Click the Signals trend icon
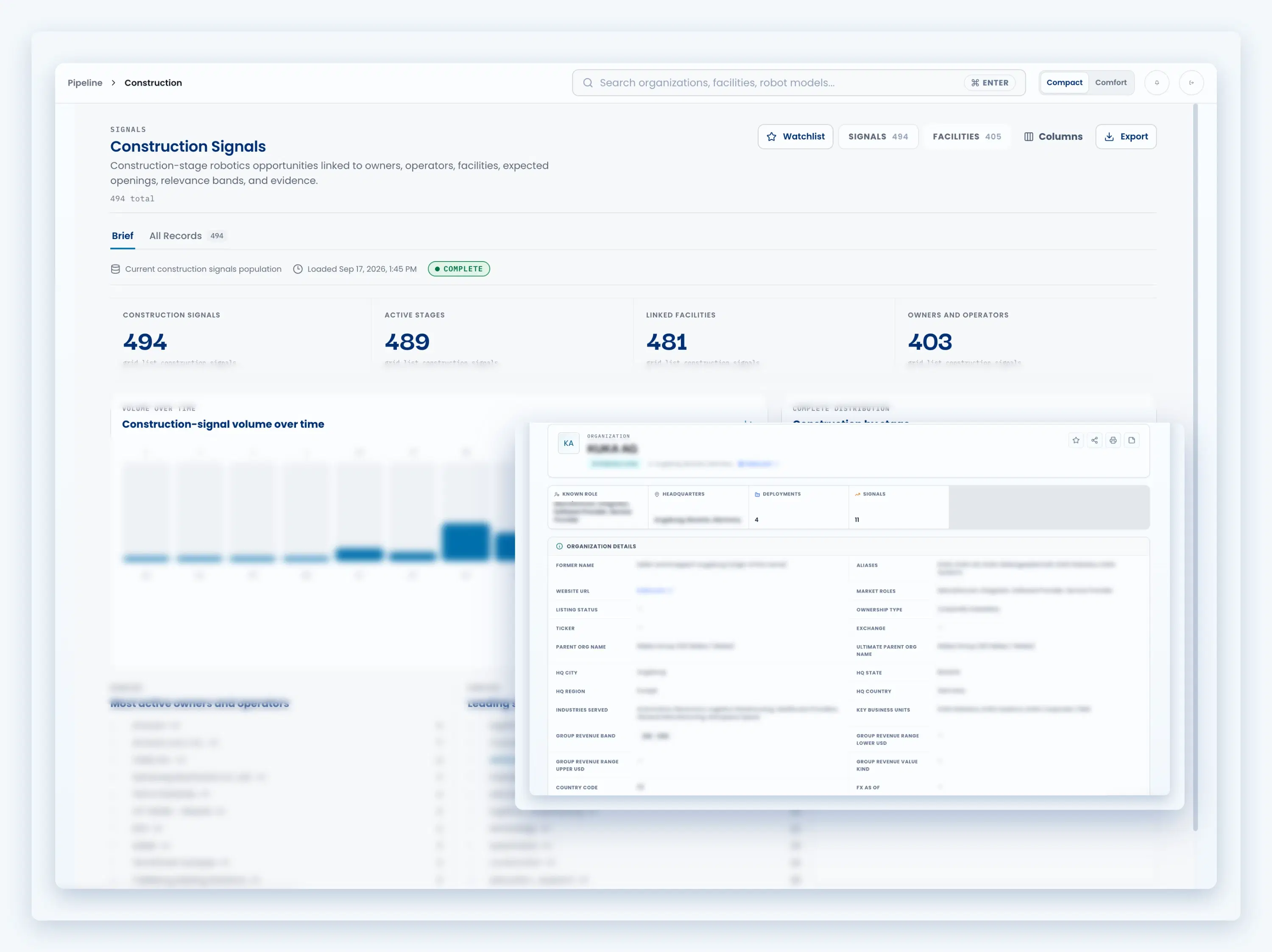Viewport: 1272px width, 952px height. click(x=857, y=494)
